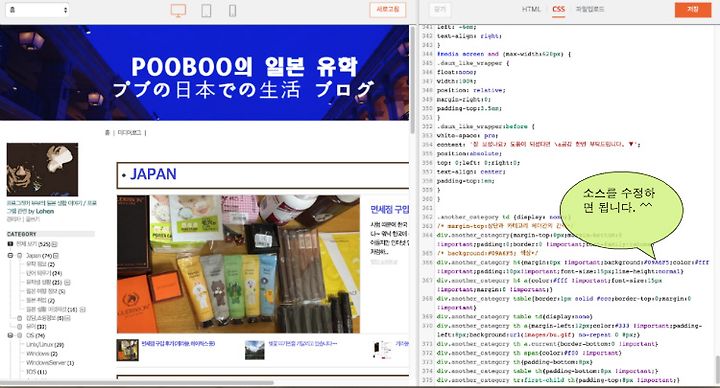Click the .daum_like_wrapper:before line in the code
The image size is (720, 388).
tap(485, 126)
